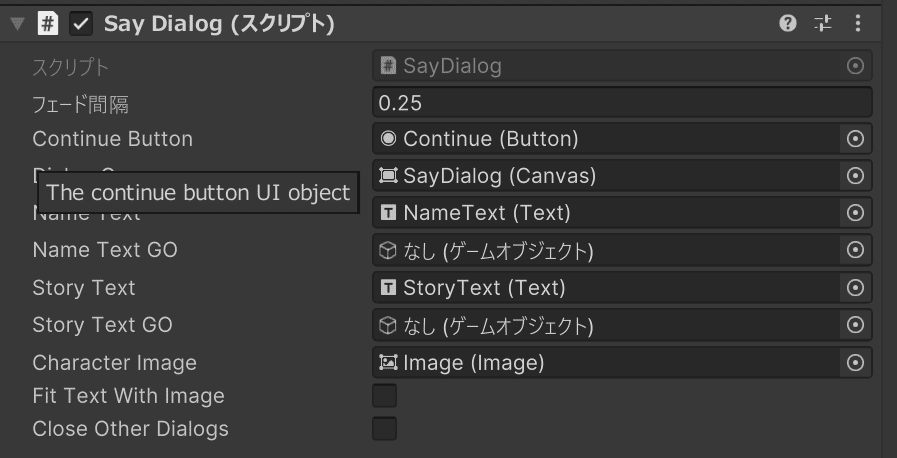Screen dimensions: 897x458
Task: Open the component preset selector icon
Action: click(823, 23)
